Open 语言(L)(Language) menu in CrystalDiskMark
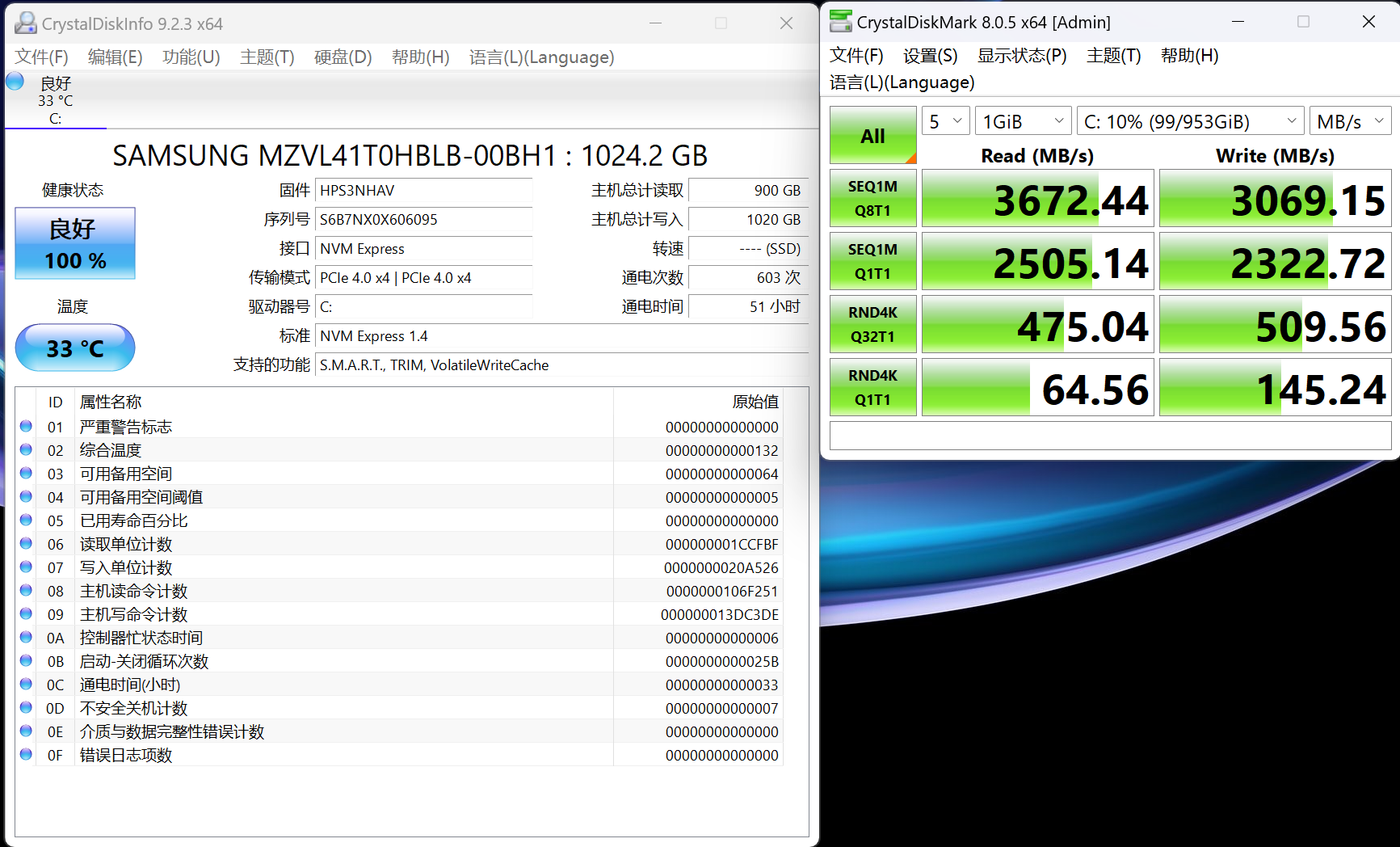 pos(902,82)
